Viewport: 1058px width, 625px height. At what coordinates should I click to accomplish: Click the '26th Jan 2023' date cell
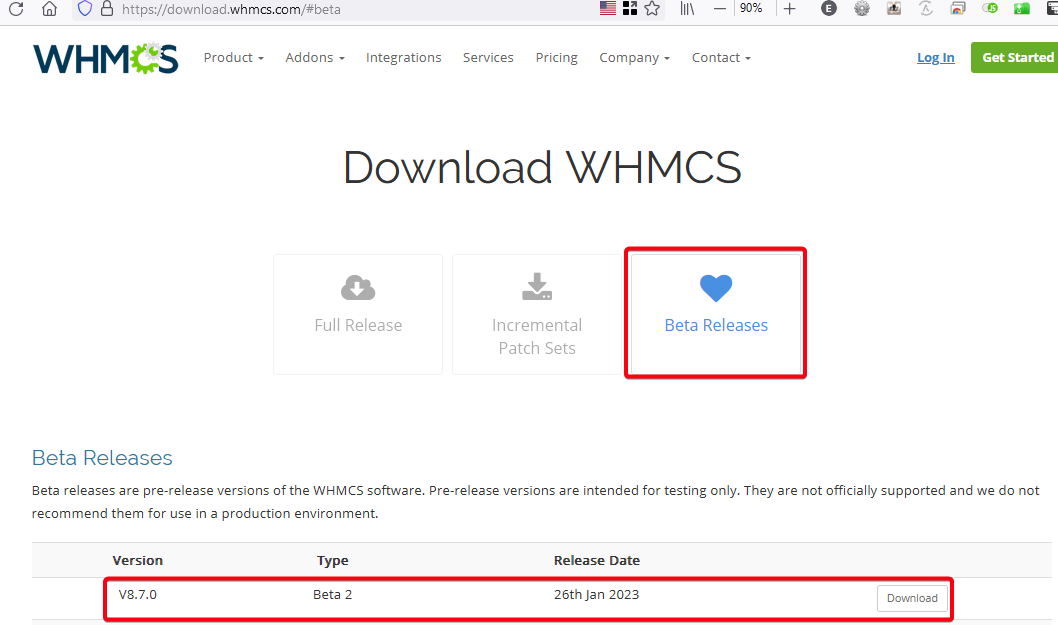point(596,595)
